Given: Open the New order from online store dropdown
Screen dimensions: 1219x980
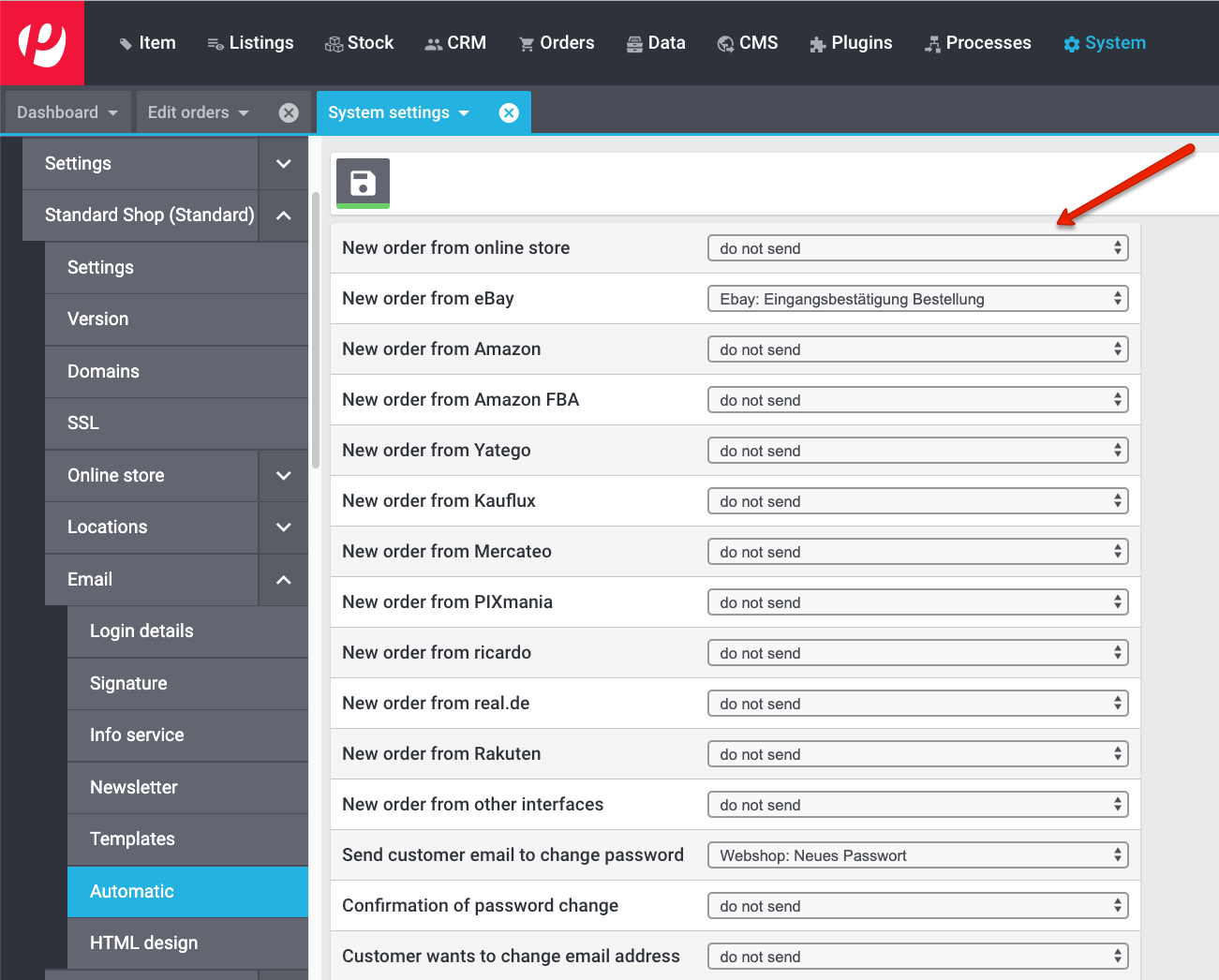Looking at the screenshot, I should pyautogui.click(x=917, y=248).
